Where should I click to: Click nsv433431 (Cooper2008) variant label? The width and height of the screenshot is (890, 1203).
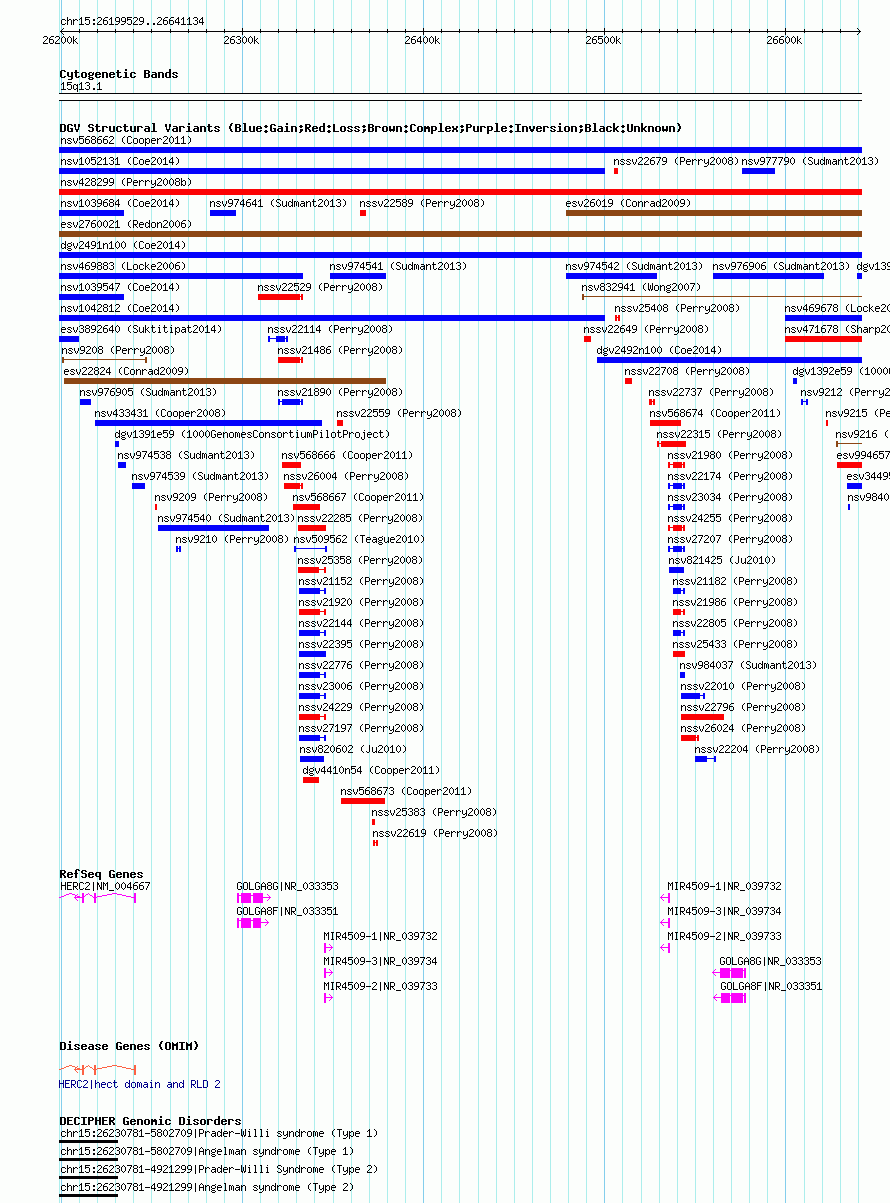(x=160, y=413)
